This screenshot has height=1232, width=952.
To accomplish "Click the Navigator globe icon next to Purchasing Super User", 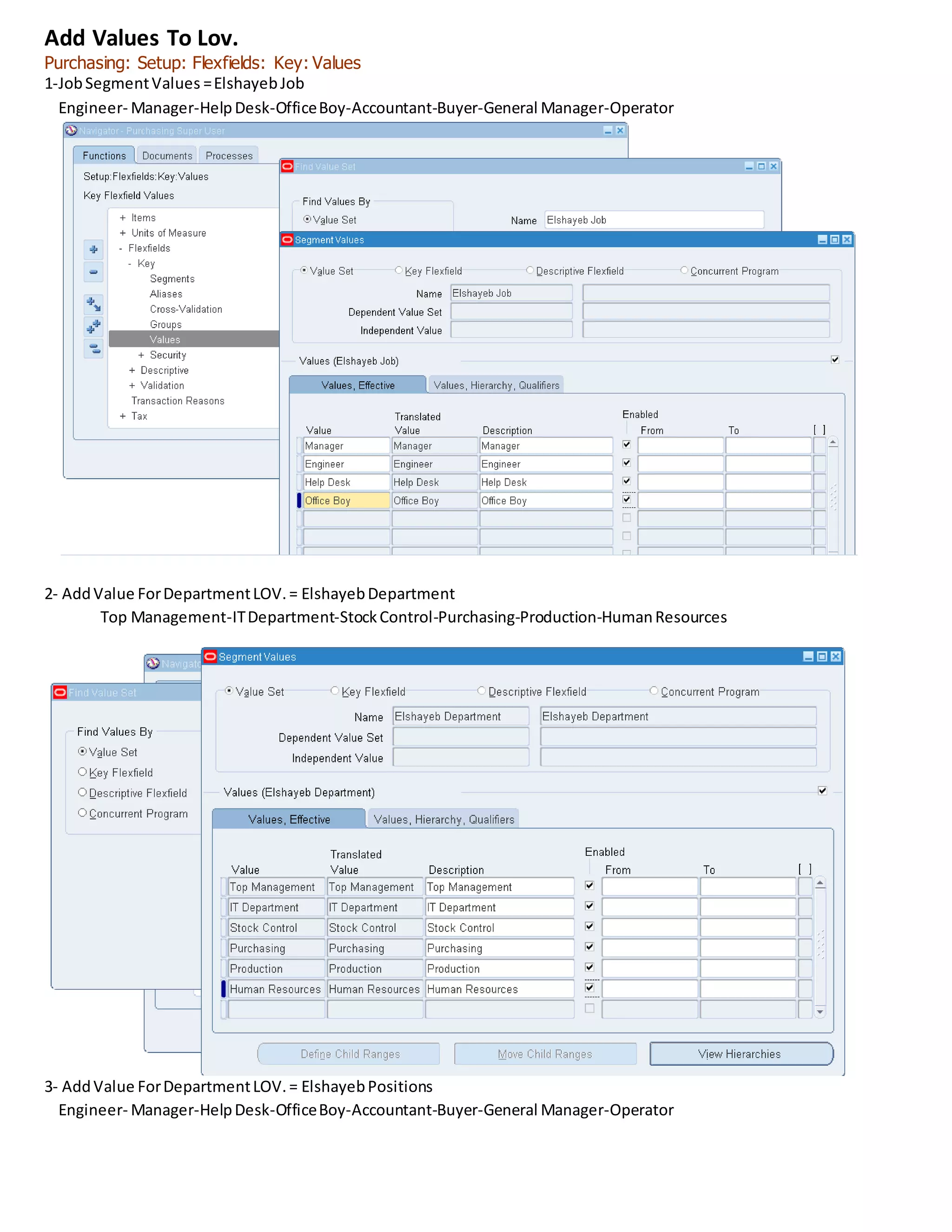I will click(x=72, y=130).
